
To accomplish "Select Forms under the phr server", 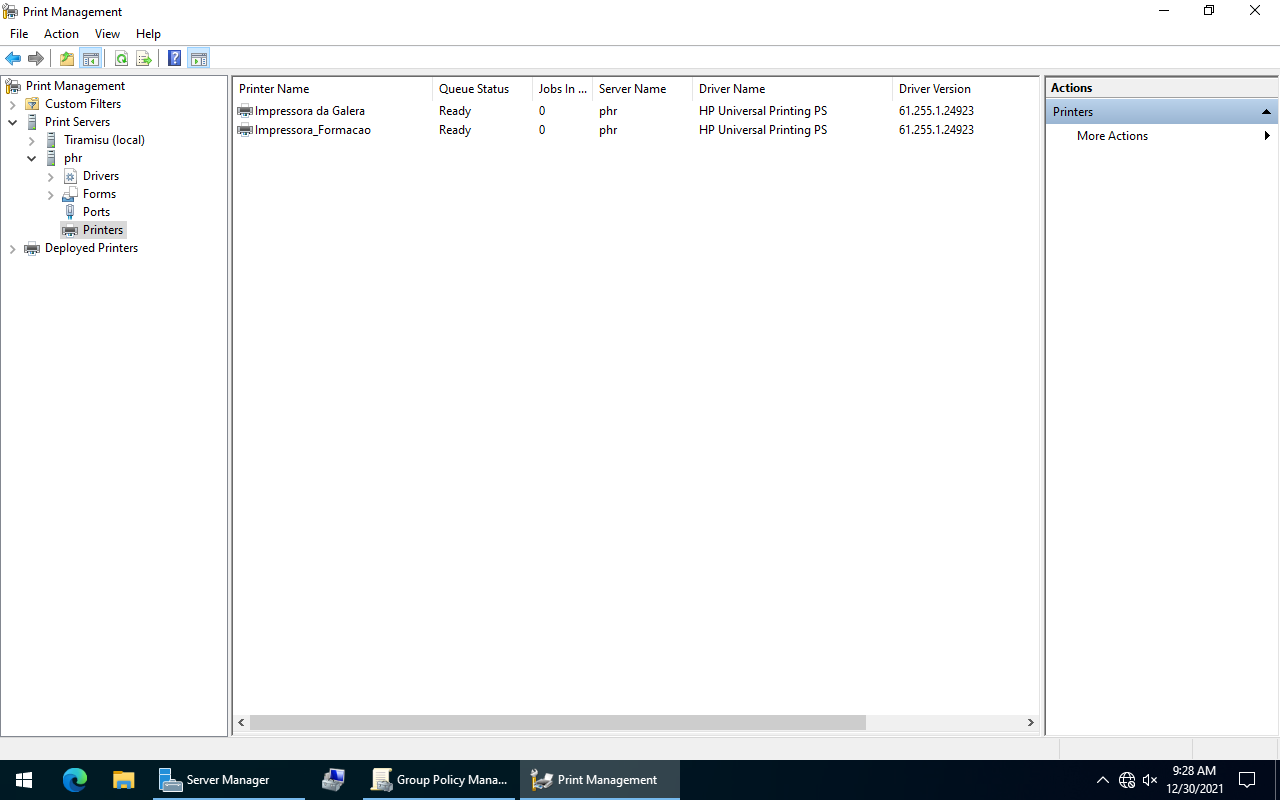I will (x=99, y=194).
